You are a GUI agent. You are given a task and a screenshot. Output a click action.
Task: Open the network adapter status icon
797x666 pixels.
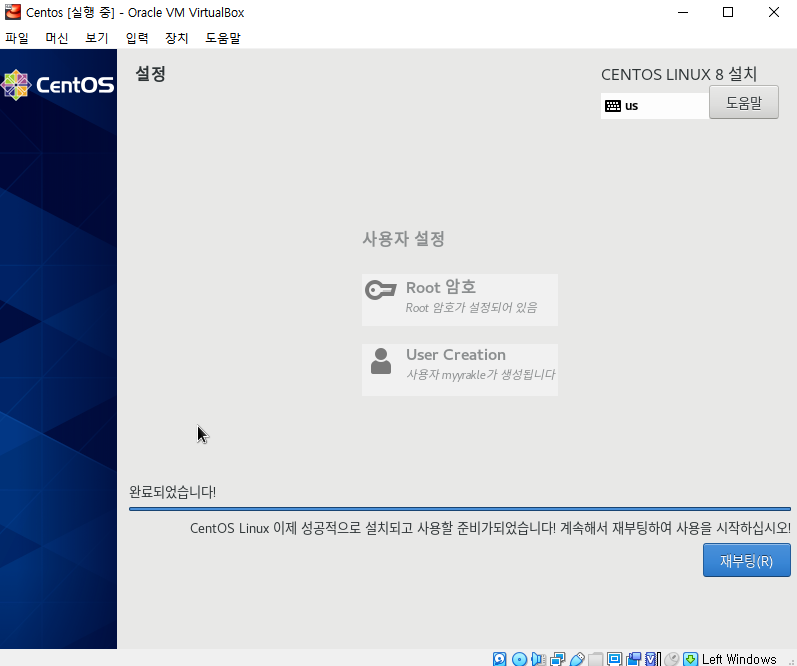(x=557, y=659)
